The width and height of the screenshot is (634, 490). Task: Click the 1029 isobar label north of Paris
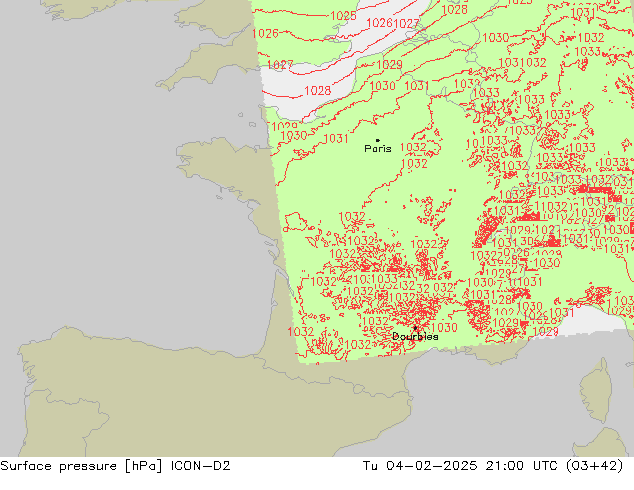click(x=389, y=65)
